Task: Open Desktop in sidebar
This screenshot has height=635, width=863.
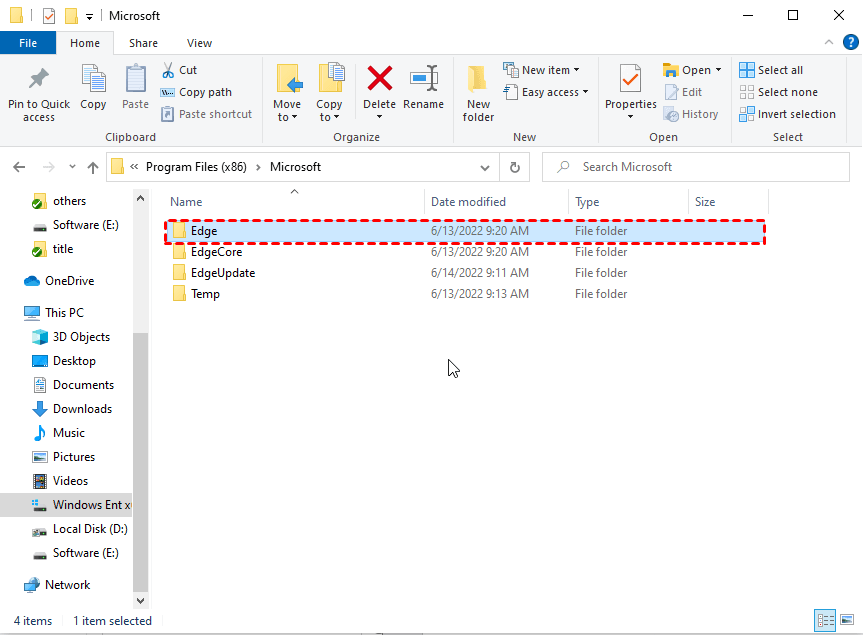Action: tap(64, 361)
